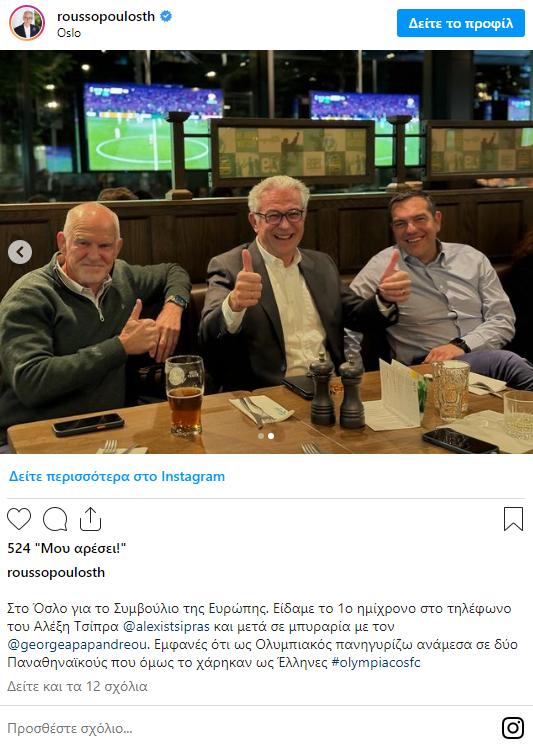Select the second carousel dot indicator
This screenshot has height=747, width=533.
(271, 436)
